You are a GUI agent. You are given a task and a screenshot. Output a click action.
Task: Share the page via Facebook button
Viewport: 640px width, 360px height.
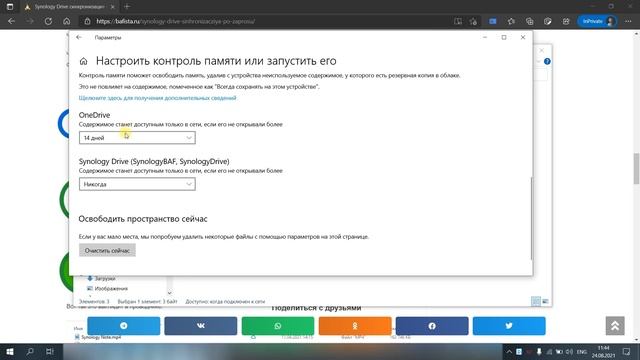(x=432, y=326)
